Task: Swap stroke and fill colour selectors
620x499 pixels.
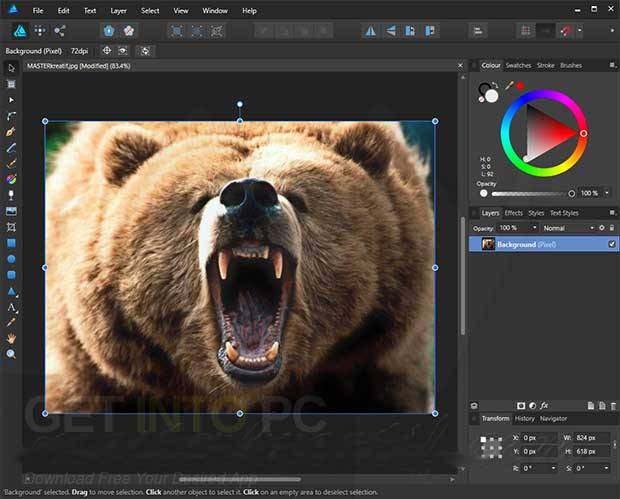Action: click(x=495, y=84)
